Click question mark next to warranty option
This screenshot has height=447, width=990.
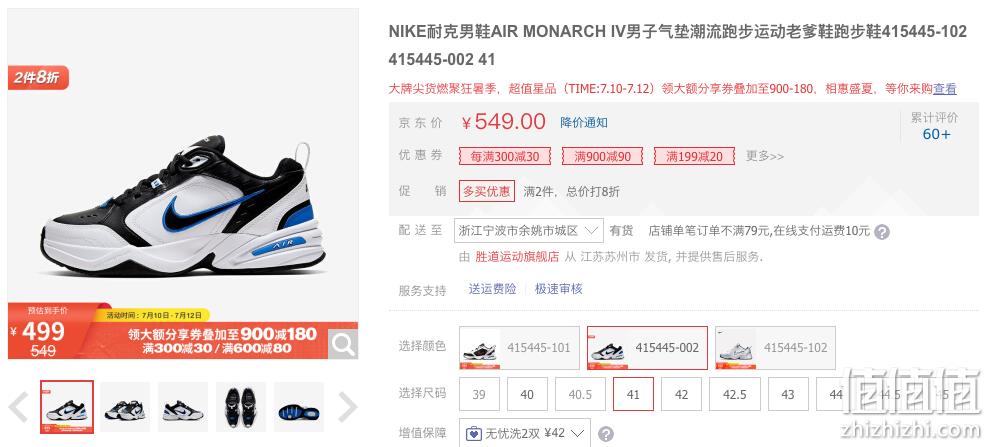tap(605, 434)
